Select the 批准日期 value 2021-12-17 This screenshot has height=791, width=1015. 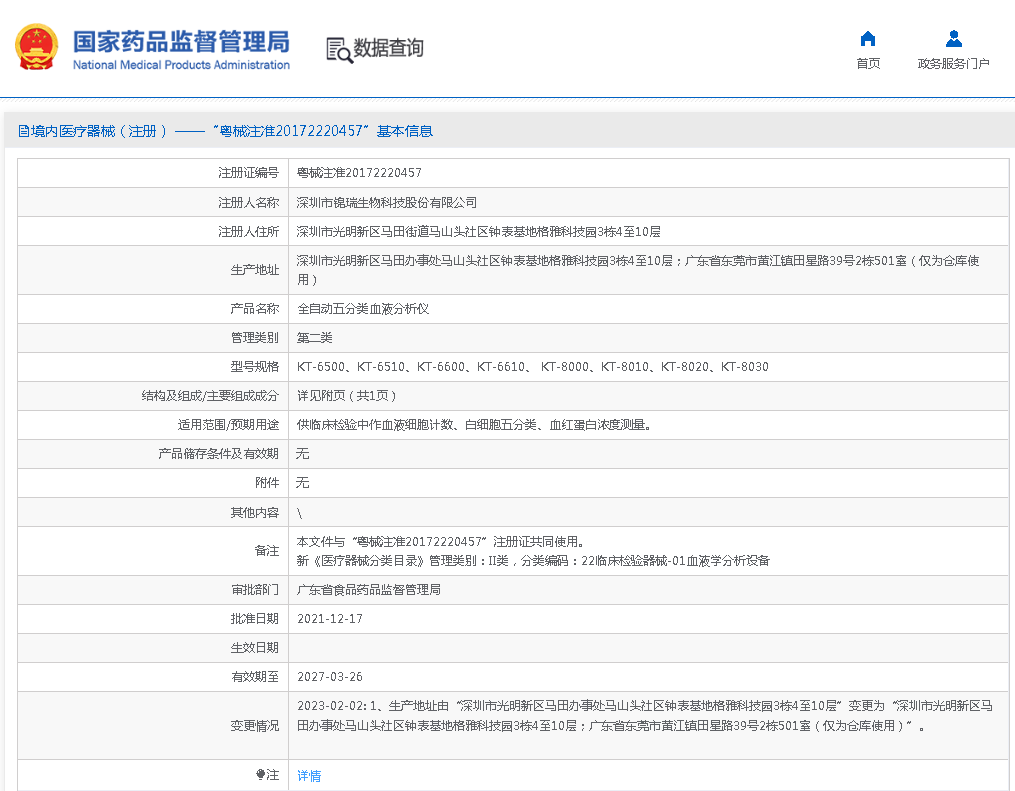tap(330, 618)
